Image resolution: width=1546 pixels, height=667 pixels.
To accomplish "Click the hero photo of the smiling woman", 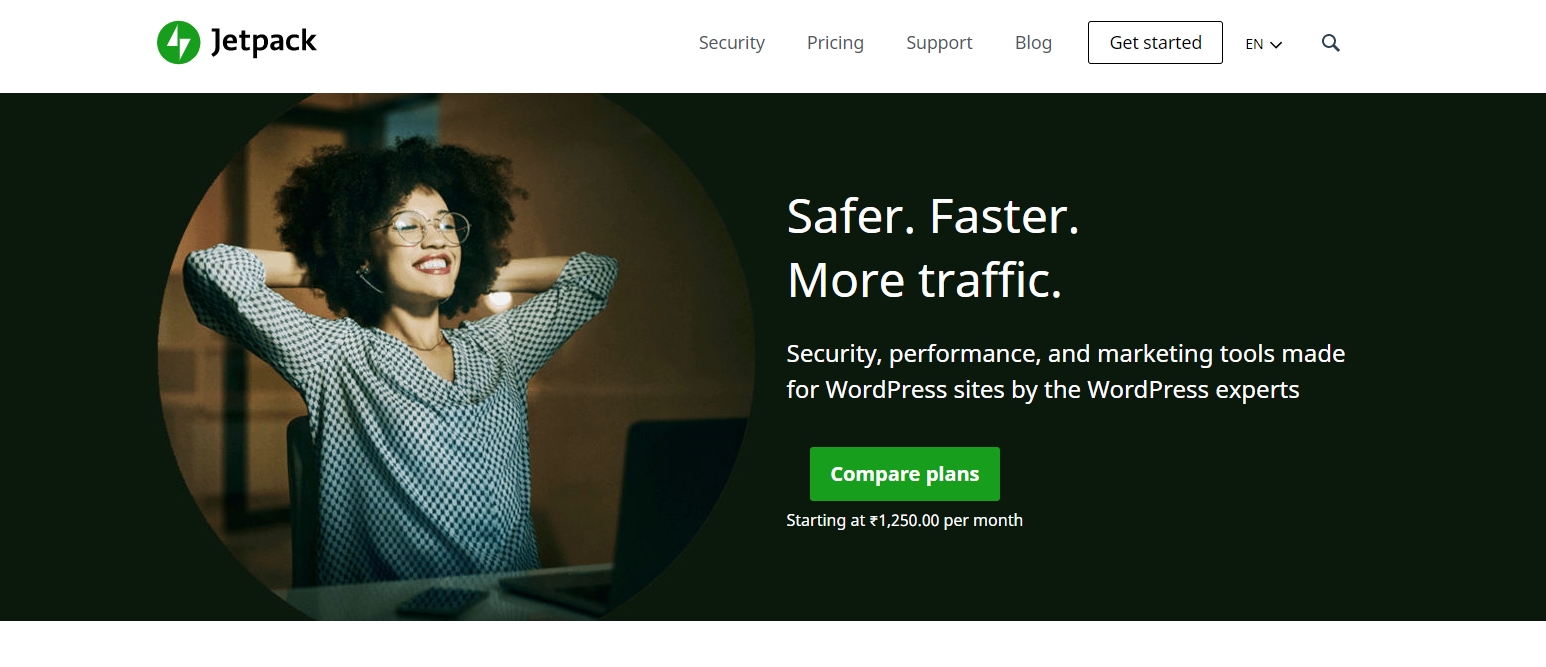I will (x=457, y=356).
